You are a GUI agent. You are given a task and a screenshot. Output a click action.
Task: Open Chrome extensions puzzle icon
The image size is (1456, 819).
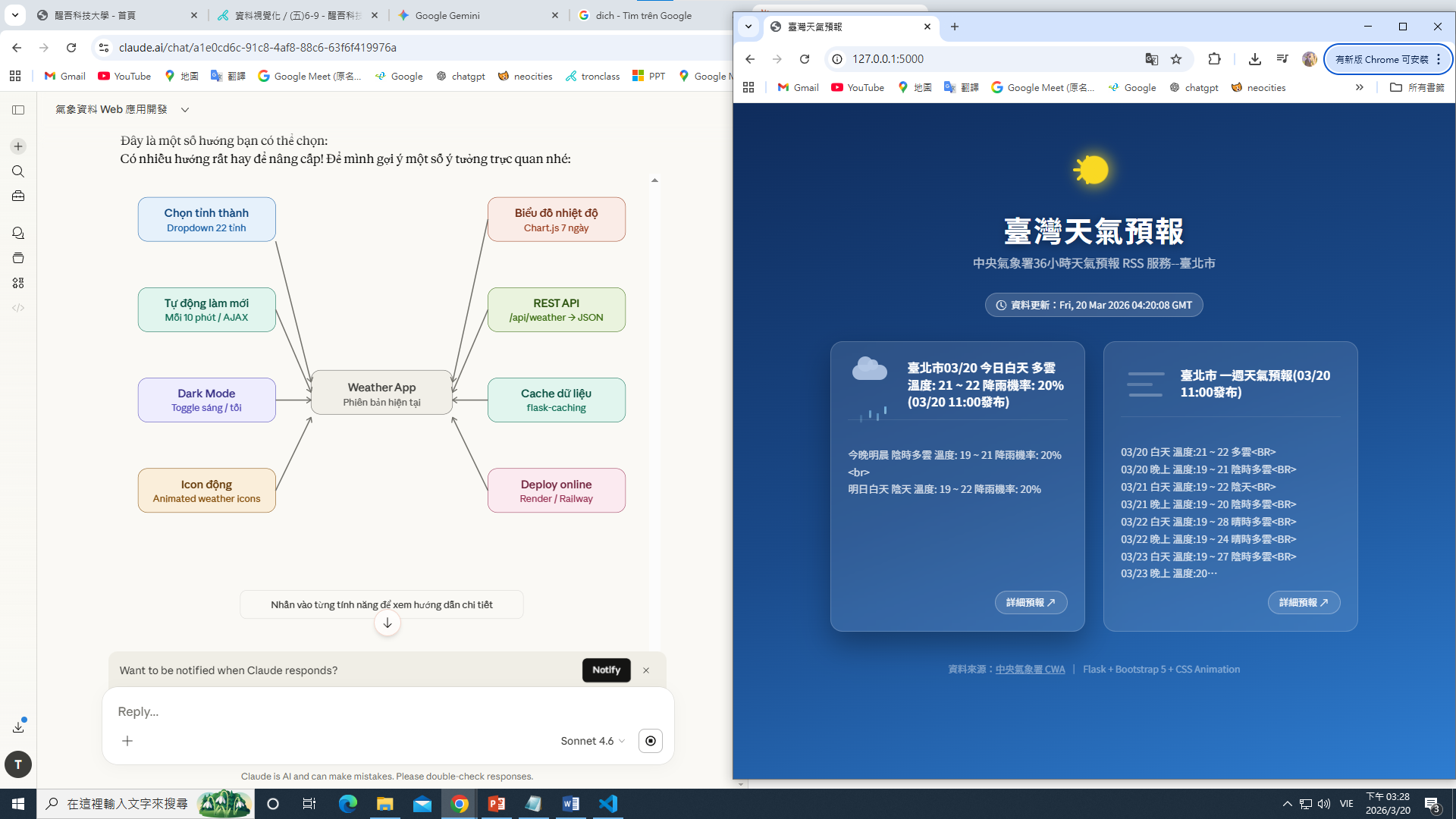click(x=1214, y=59)
